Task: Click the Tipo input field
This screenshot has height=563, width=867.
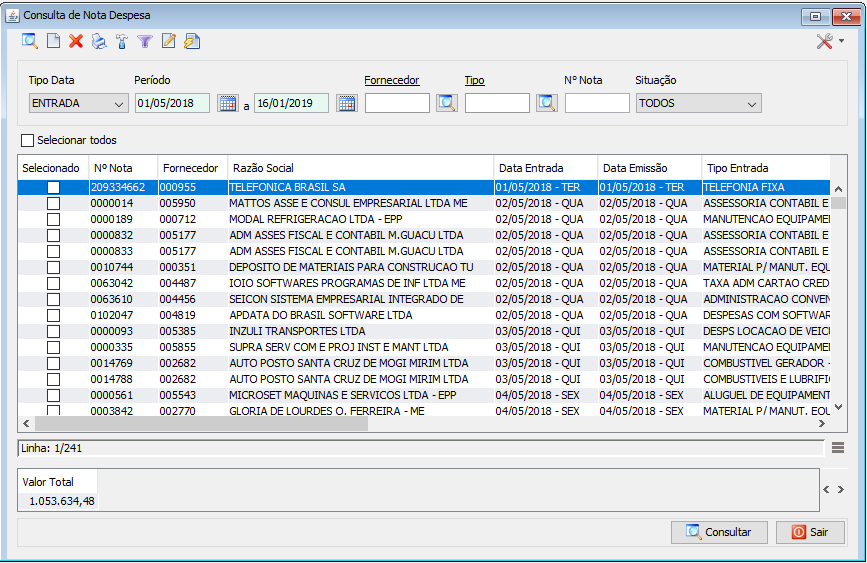Action: [497, 103]
